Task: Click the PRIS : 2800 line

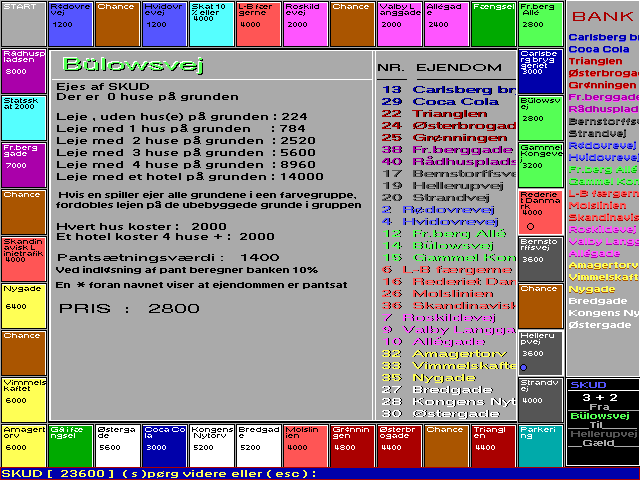Action: click(x=129, y=308)
